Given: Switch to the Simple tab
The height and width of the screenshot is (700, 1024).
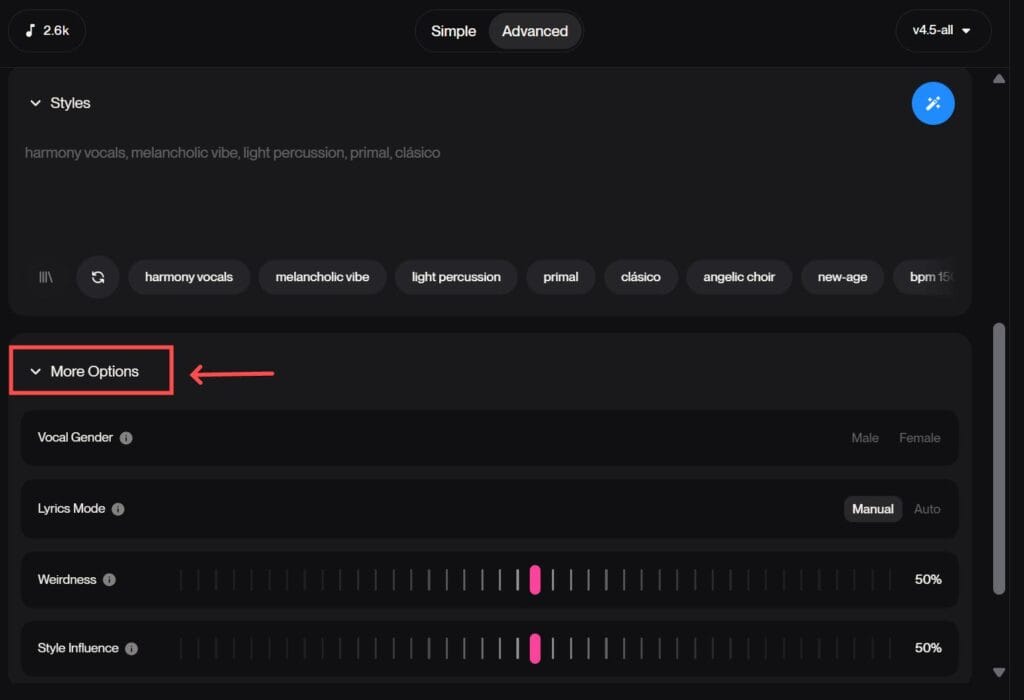Looking at the screenshot, I should pyautogui.click(x=453, y=31).
